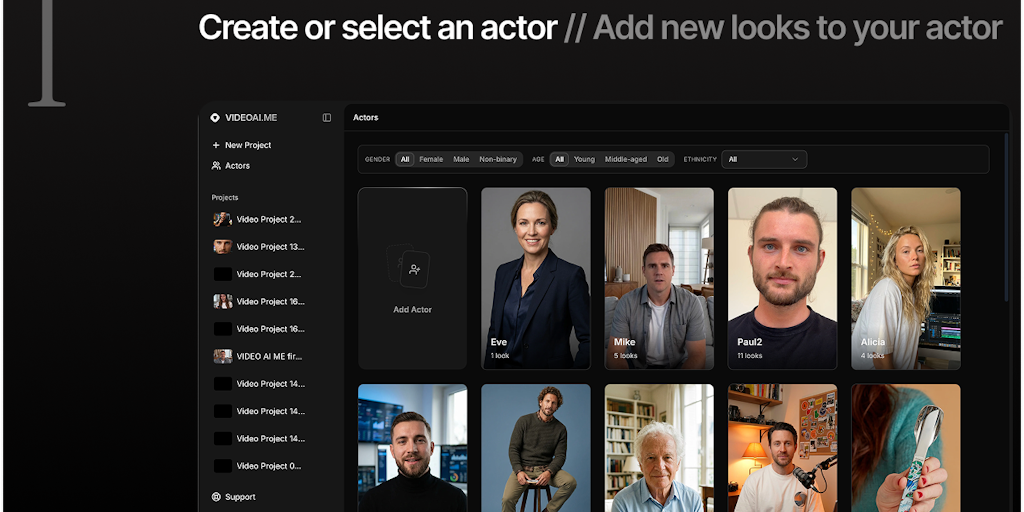Select the Non-binary gender filter

(498, 159)
